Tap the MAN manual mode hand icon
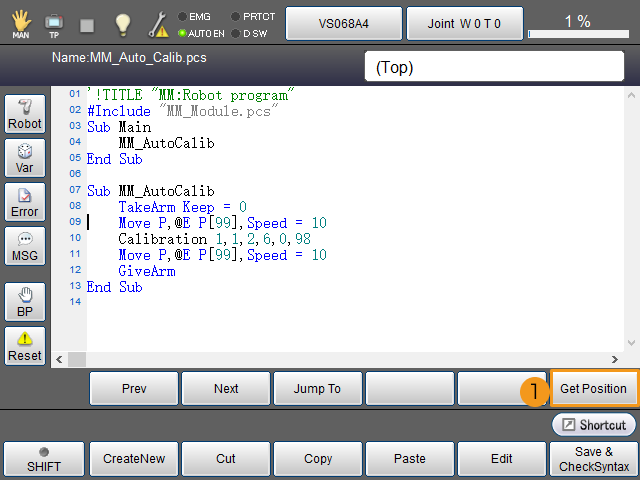The height and width of the screenshot is (480, 640). pos(21,22)
